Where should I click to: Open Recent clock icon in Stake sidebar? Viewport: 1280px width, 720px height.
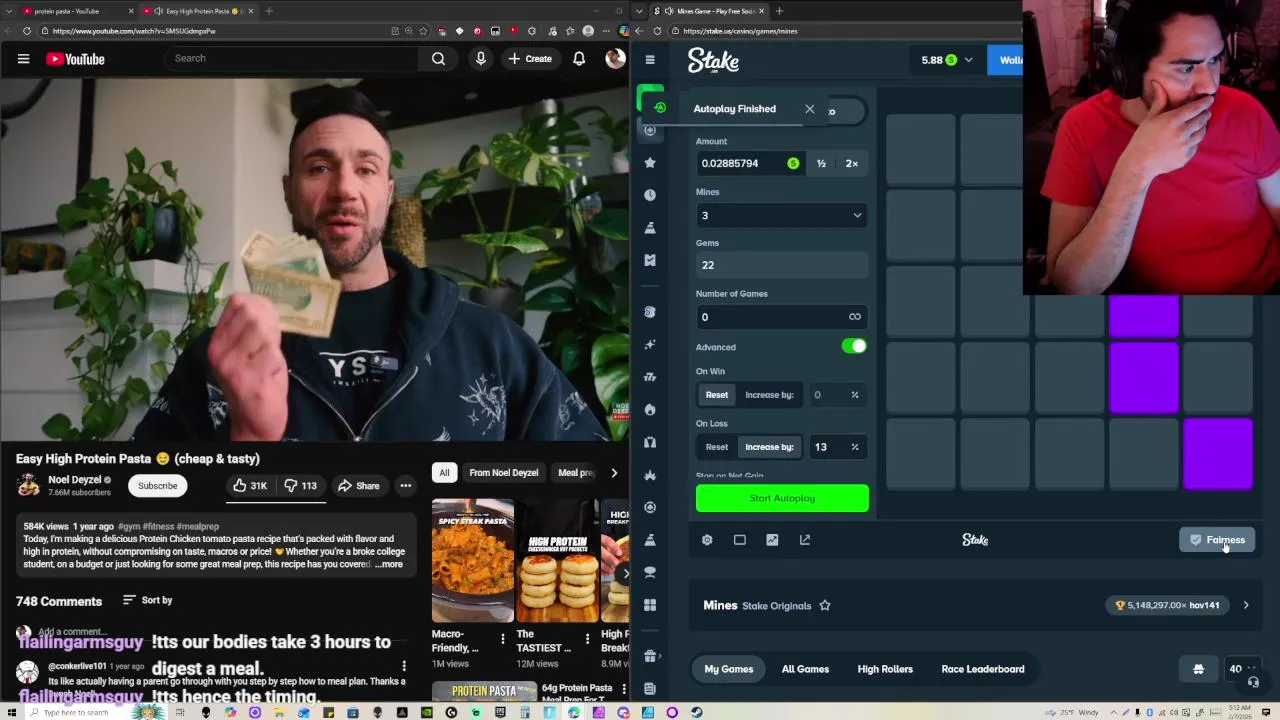pos(650,195)
